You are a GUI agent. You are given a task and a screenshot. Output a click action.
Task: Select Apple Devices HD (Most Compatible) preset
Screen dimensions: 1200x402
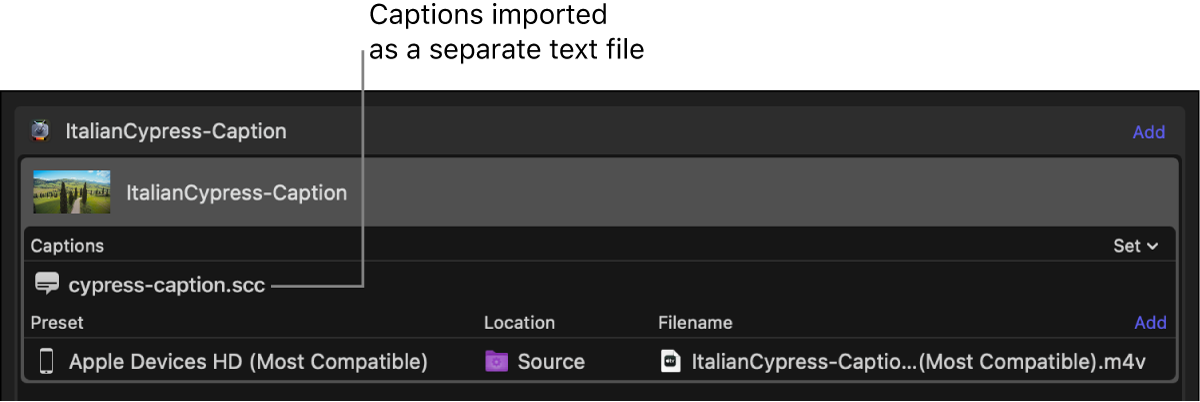pos(248,361)
